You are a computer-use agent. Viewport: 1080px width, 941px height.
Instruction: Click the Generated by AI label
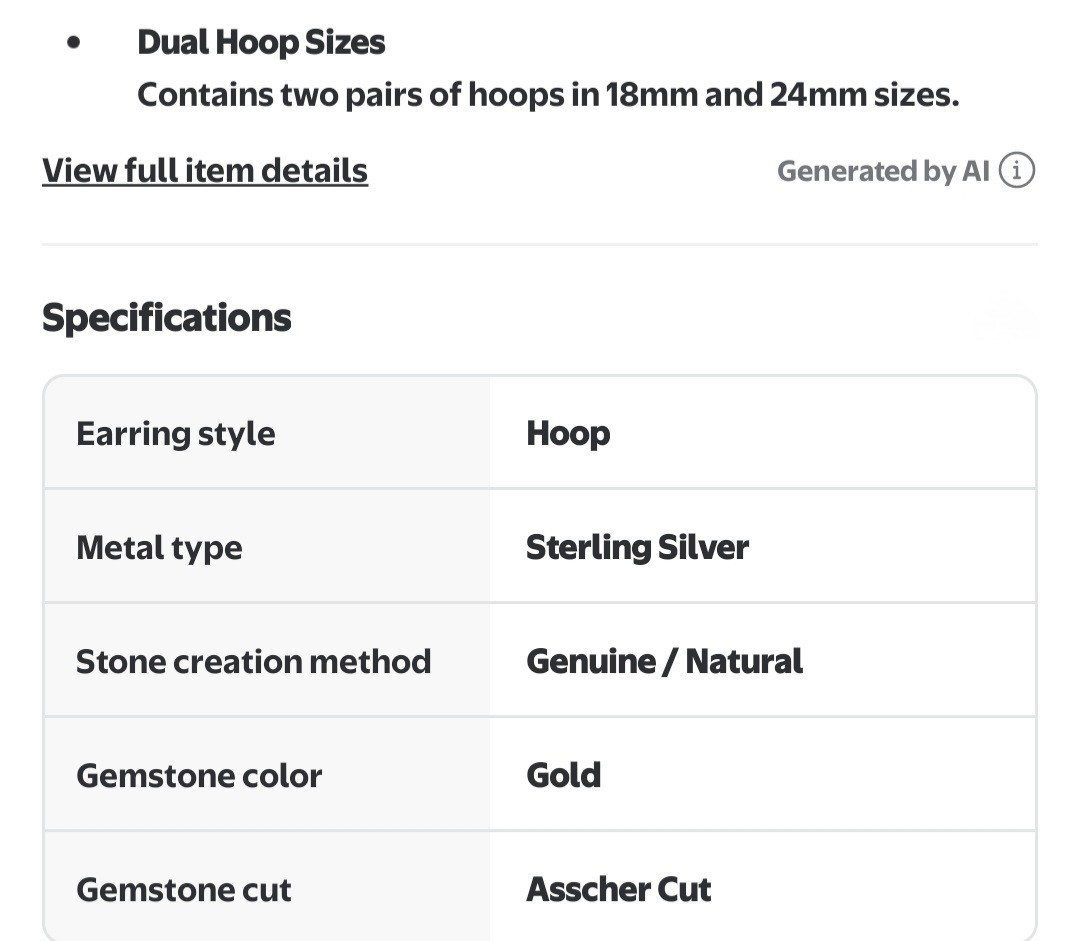pyautogui.click(x=883, y=171)
